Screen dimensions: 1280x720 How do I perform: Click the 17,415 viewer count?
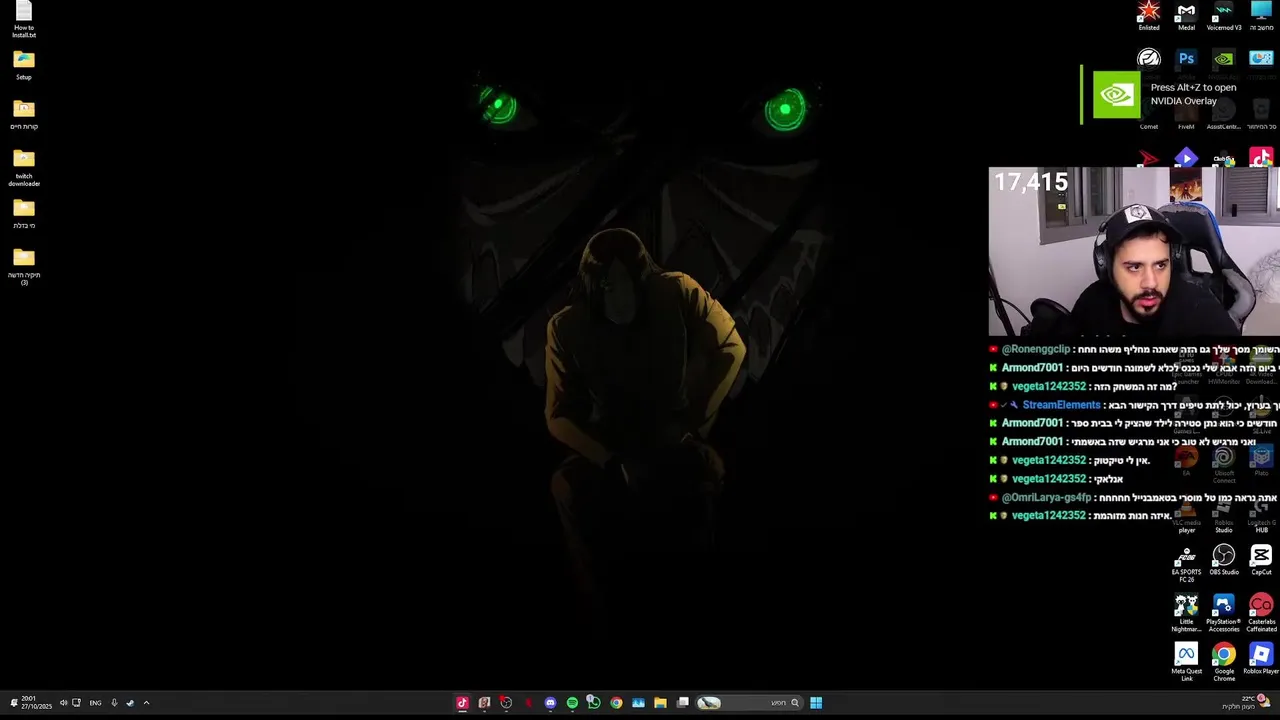click(1031, 182)
